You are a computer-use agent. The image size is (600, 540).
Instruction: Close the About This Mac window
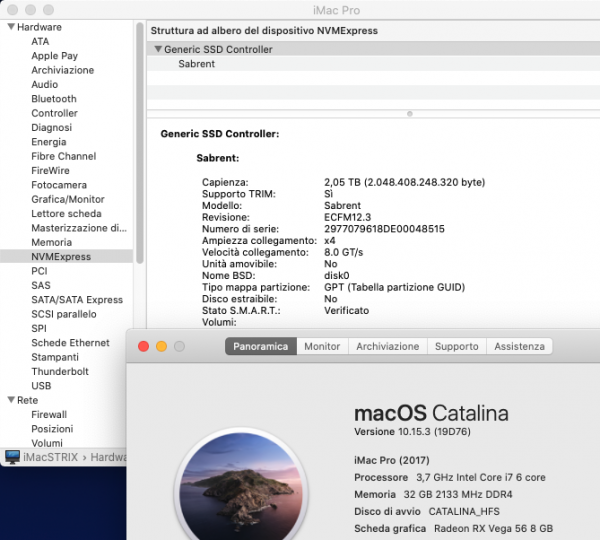click(143, 346)
